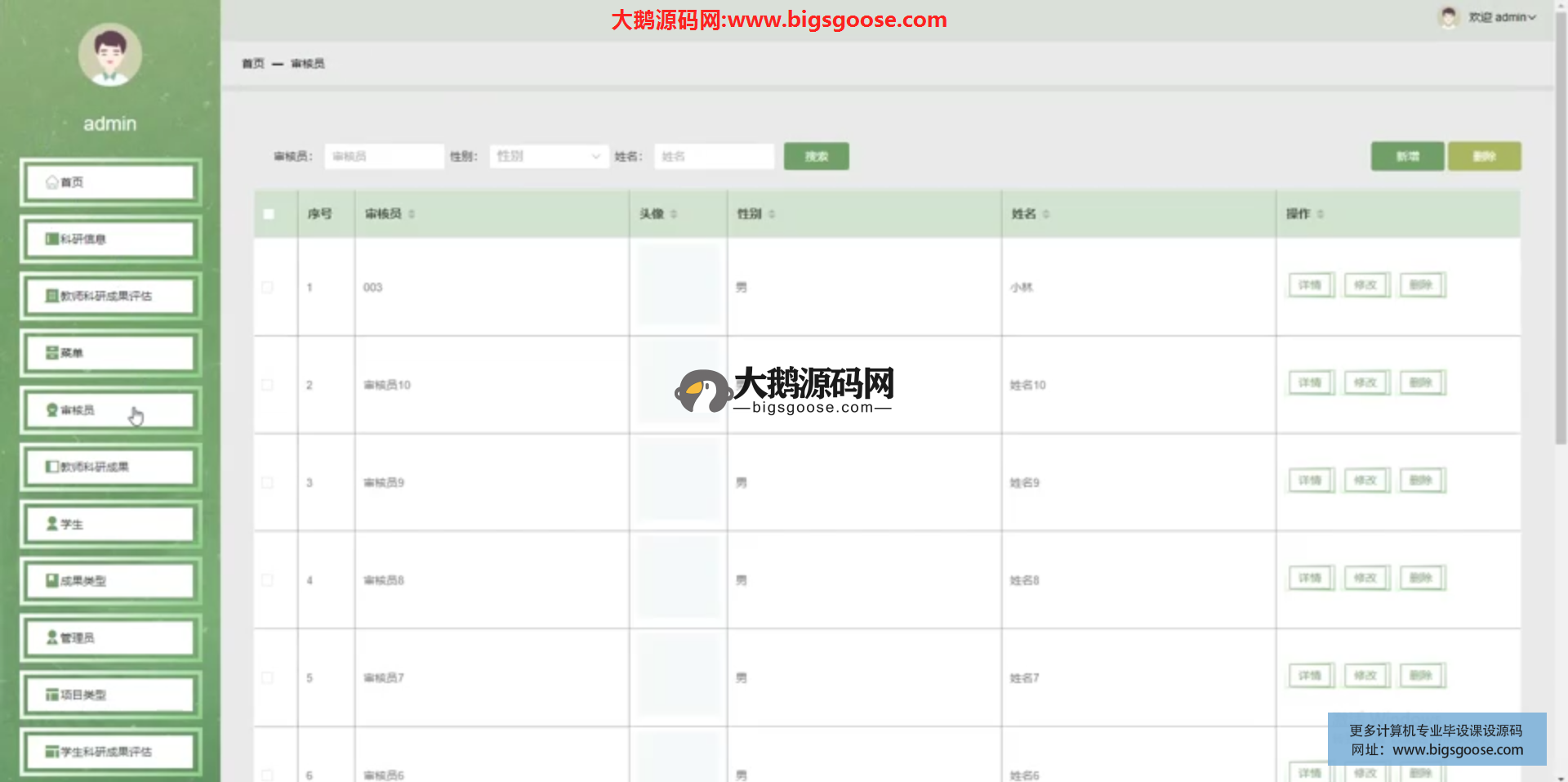Check the checkbox for row 003
Viewport: 1568px width, 782px height.
(268, 287)
